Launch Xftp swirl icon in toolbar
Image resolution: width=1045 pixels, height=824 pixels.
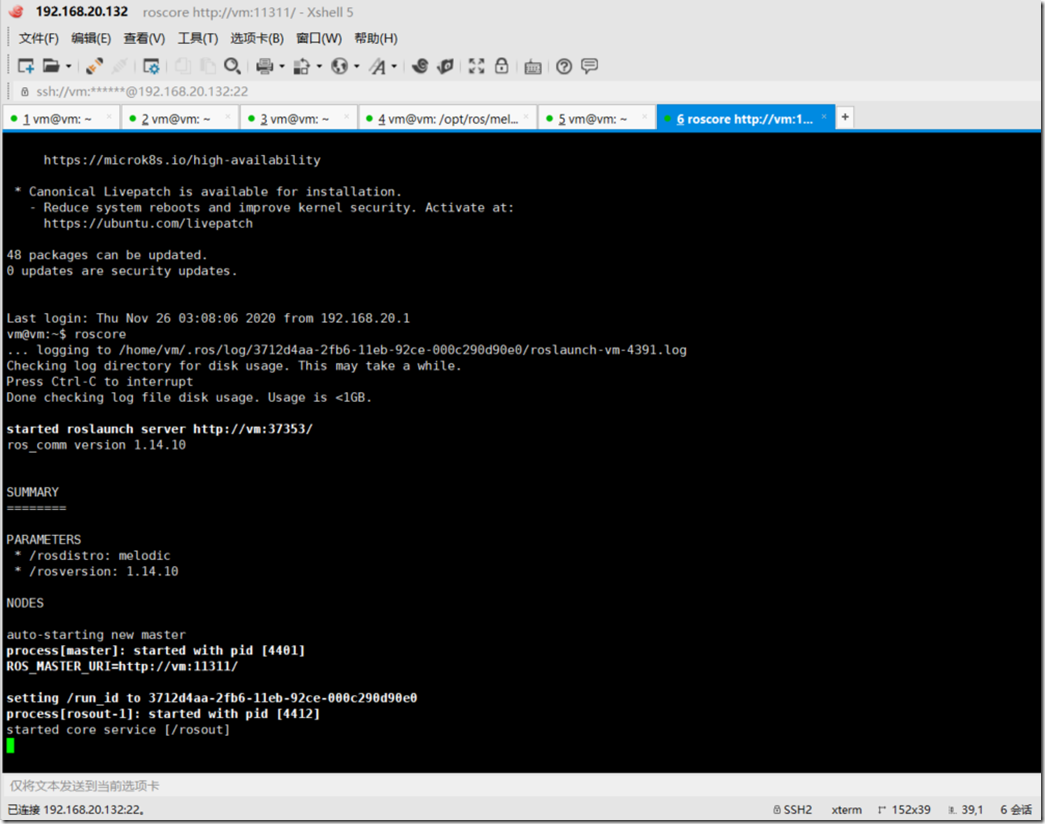(x=420, y=66)
